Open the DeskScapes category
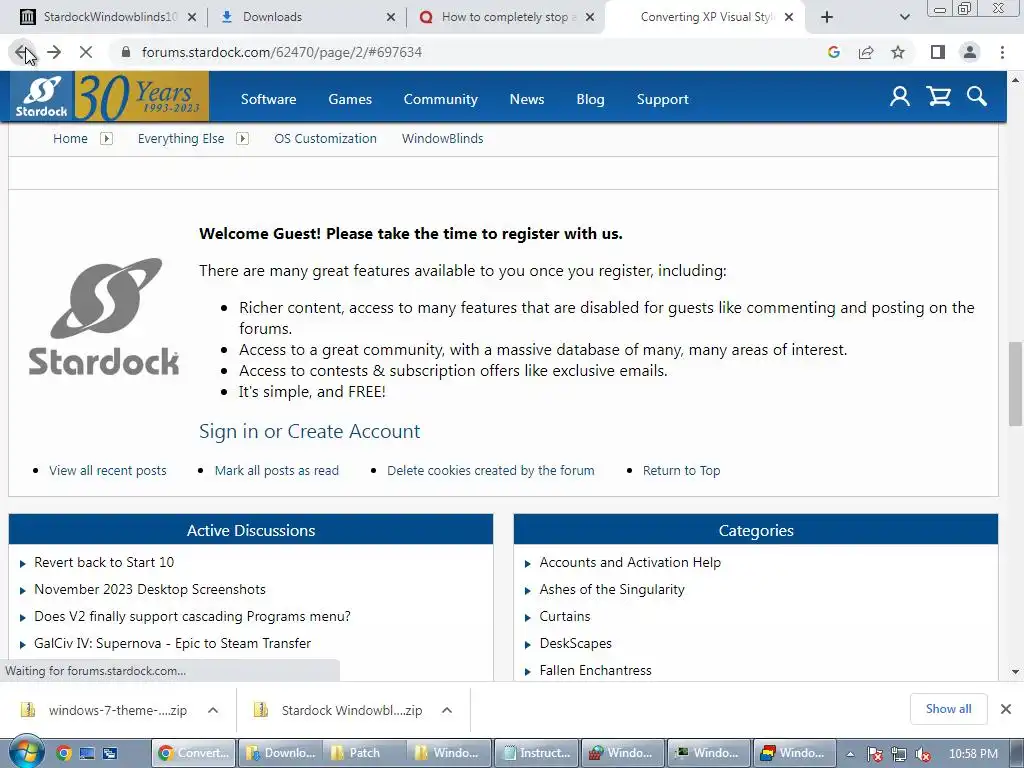This screenshot has height=768, width=1024. tap(575, 643)
